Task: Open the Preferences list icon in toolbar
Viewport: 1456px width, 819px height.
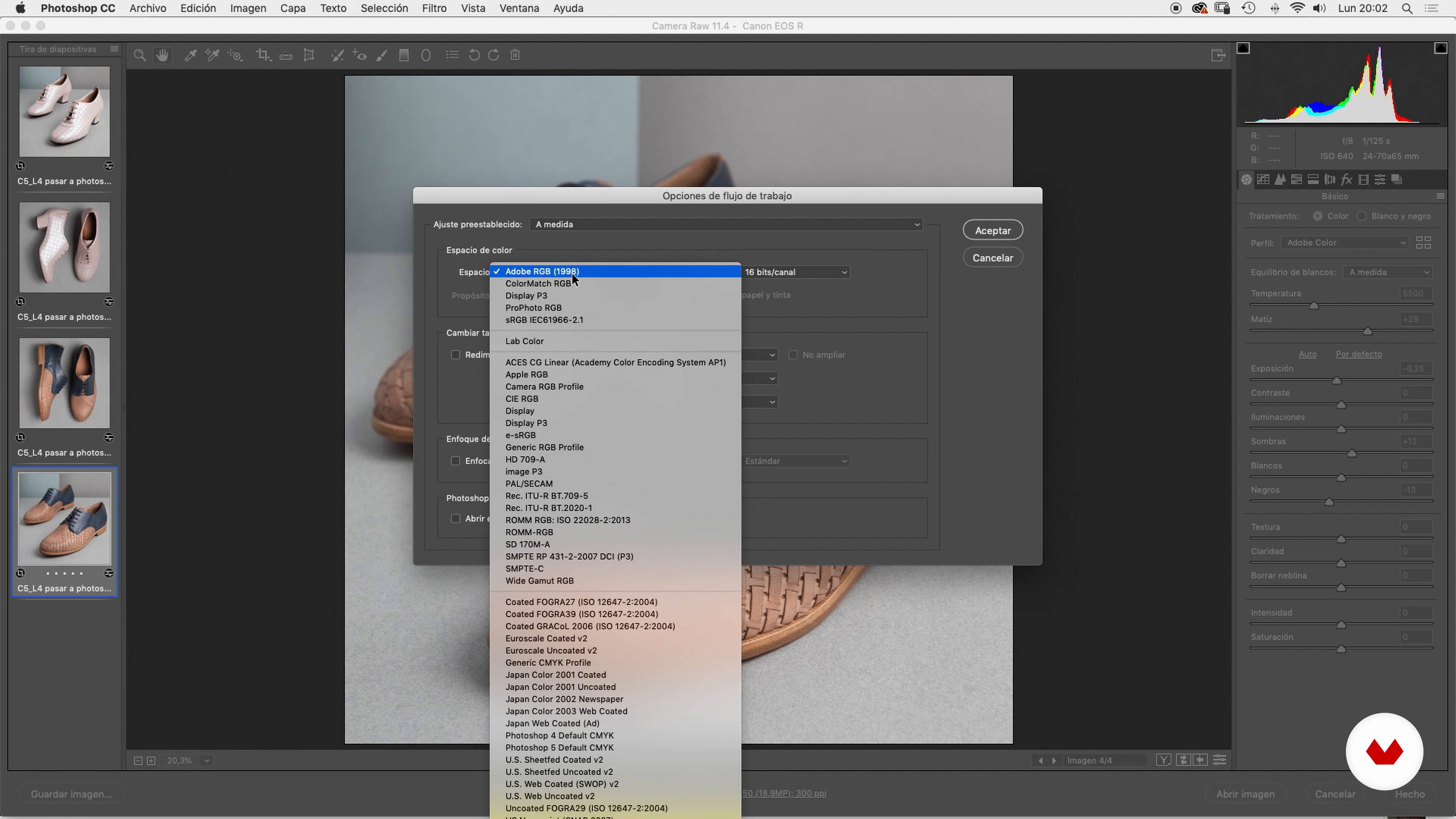Action: [452, 55]
